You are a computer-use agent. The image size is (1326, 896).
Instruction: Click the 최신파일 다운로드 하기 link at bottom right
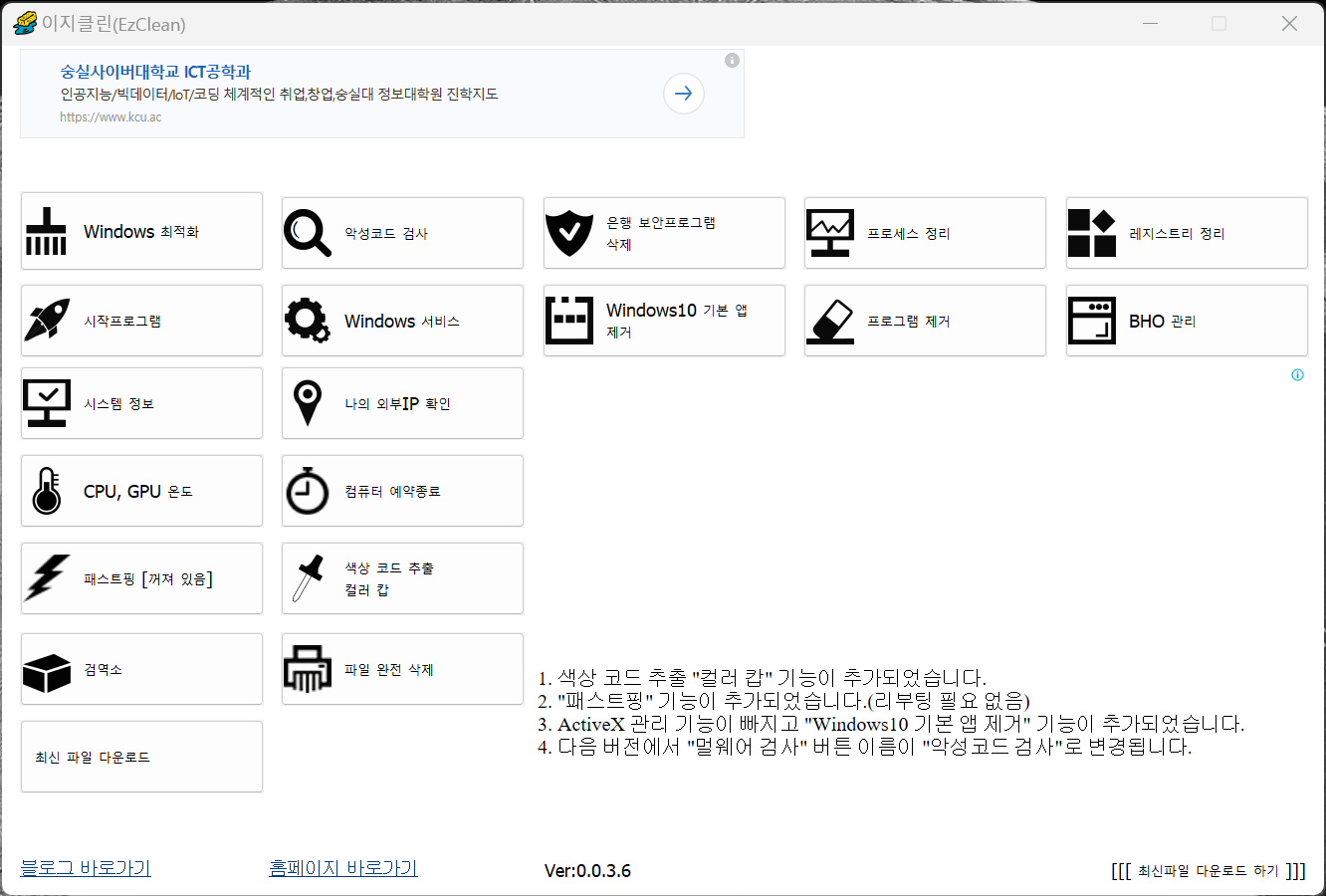(1209, 871)
